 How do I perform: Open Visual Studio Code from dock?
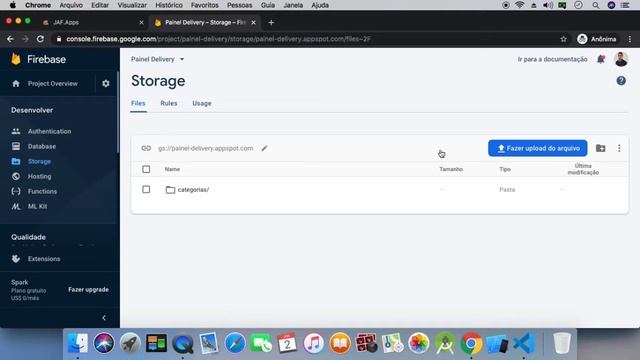[524, 343]
